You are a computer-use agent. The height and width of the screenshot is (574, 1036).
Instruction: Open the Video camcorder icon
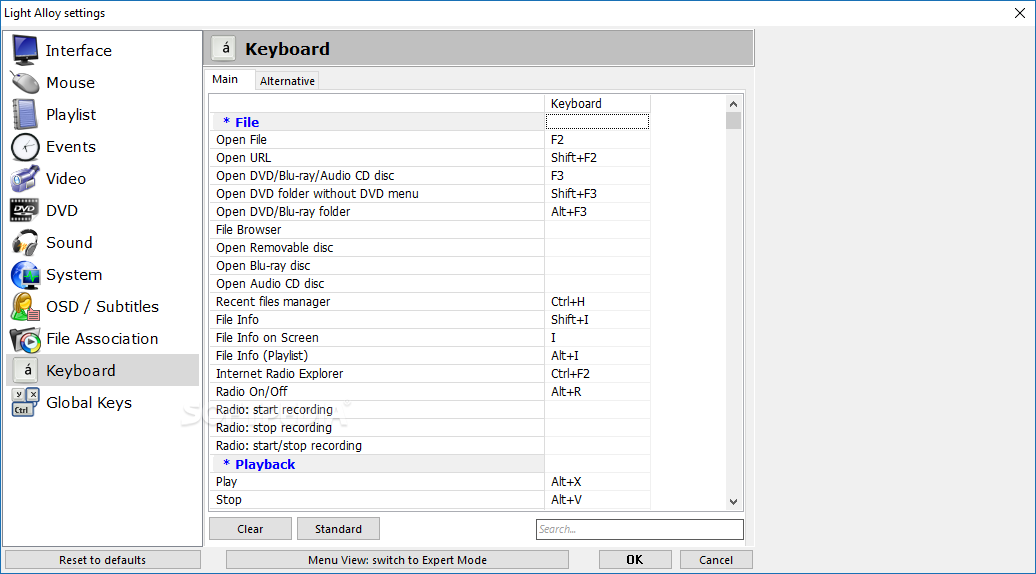click(x=25, y=178)
